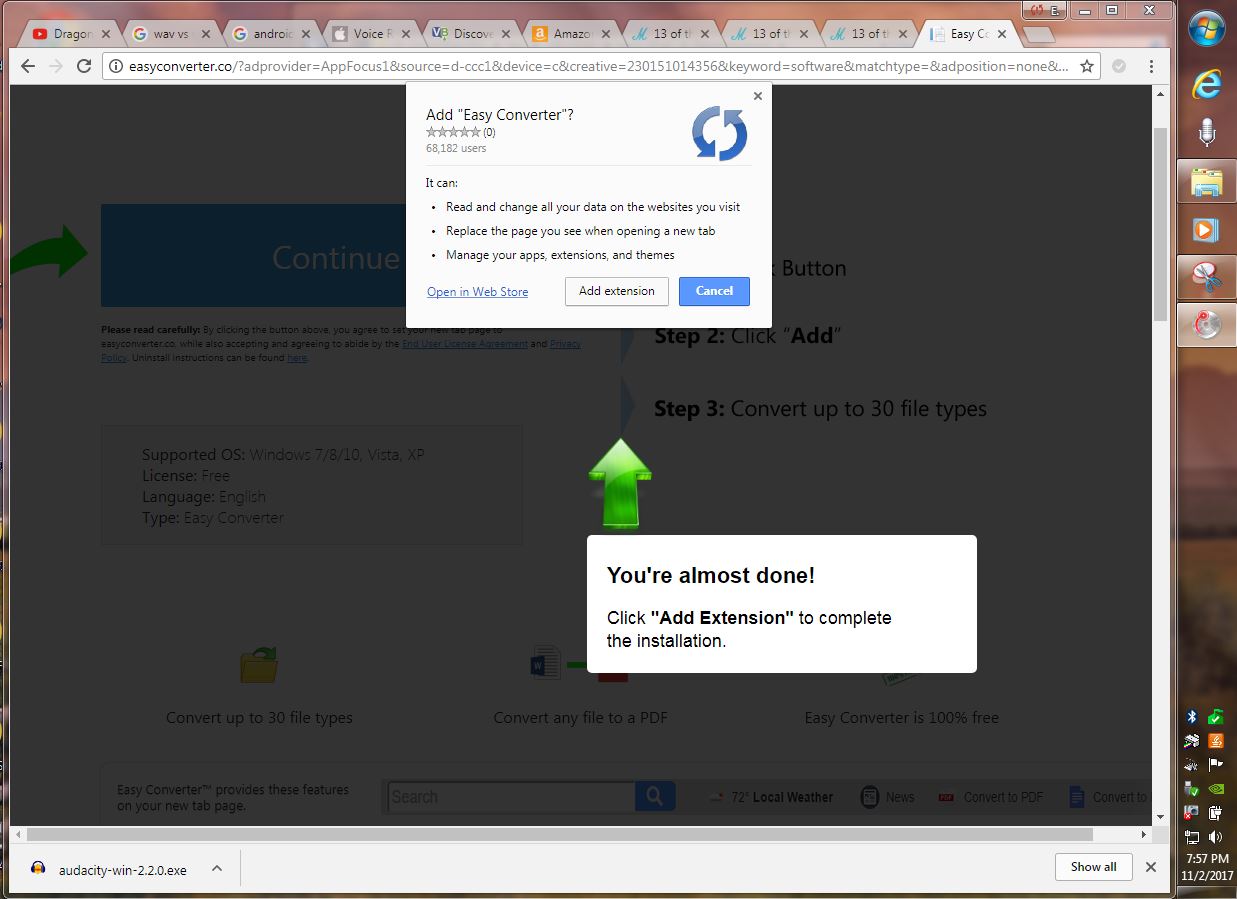Screen dimensions: 1237x899
Task: Open the microphone app in taskbar
Action: (1207, 132)
